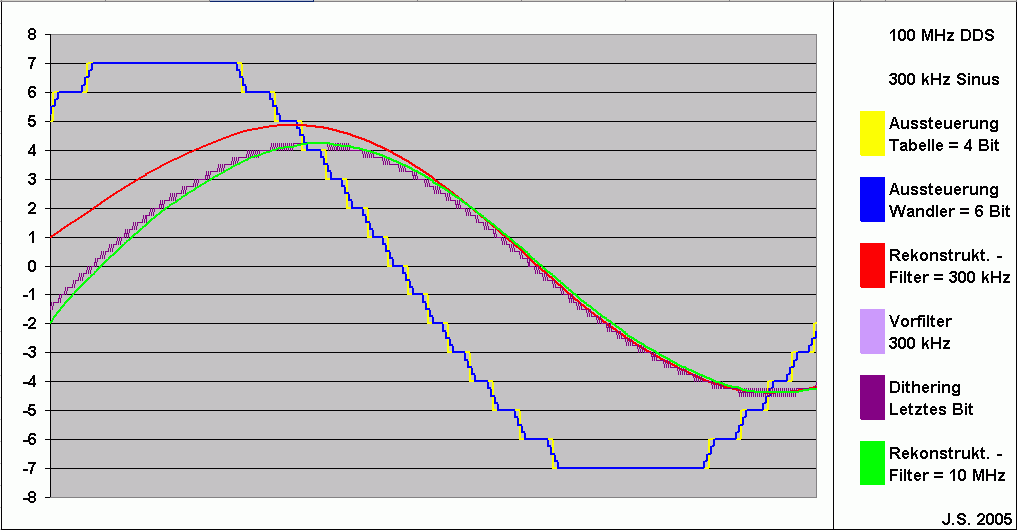
Task: Click the 'Tabelle = 4 Bit' legend label
Action: [944, 145]
